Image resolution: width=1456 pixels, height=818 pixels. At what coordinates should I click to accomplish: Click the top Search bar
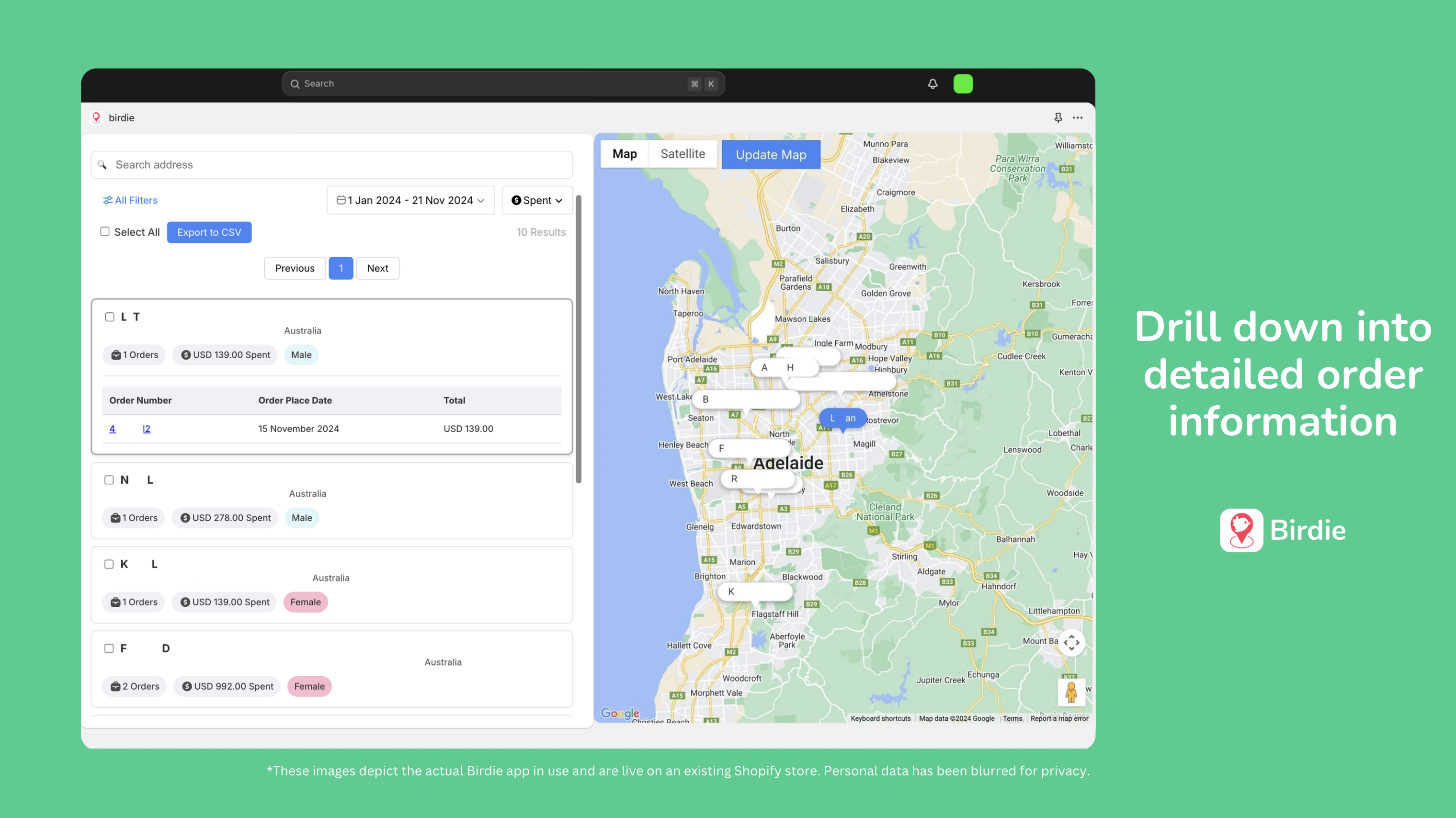click(503, 84)
